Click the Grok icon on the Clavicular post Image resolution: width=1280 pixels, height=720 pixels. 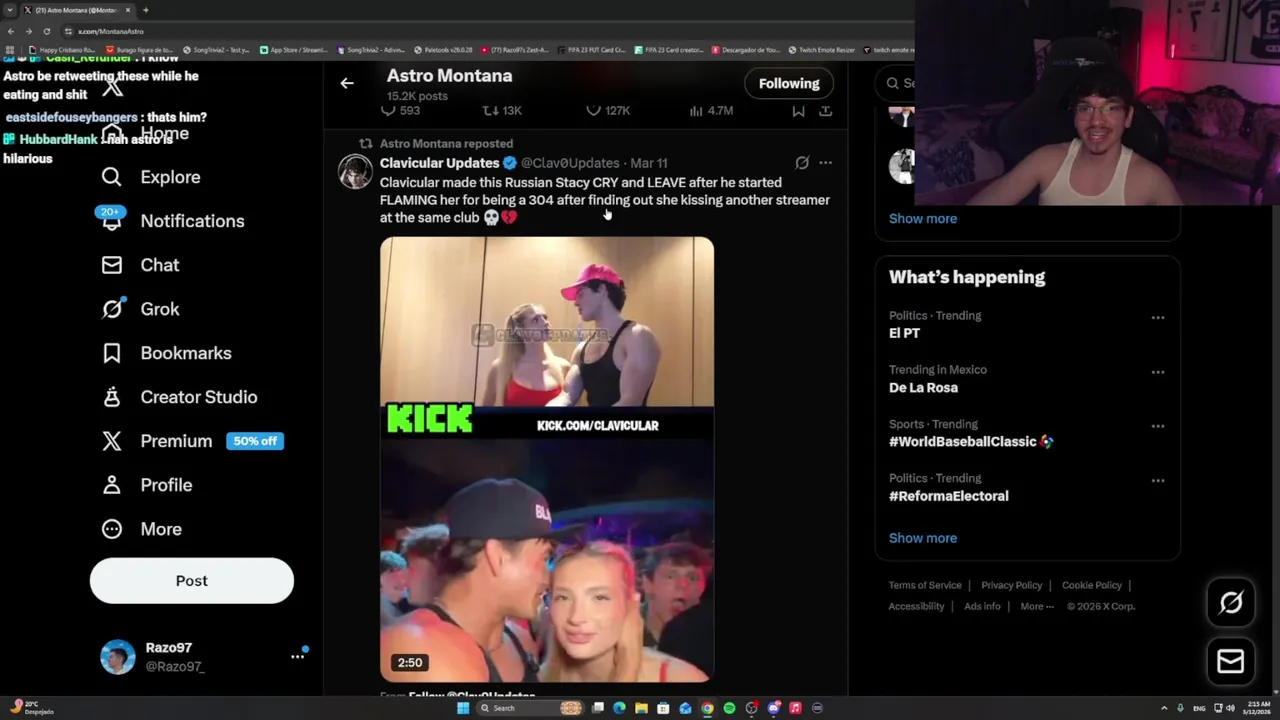click(802, 162)
